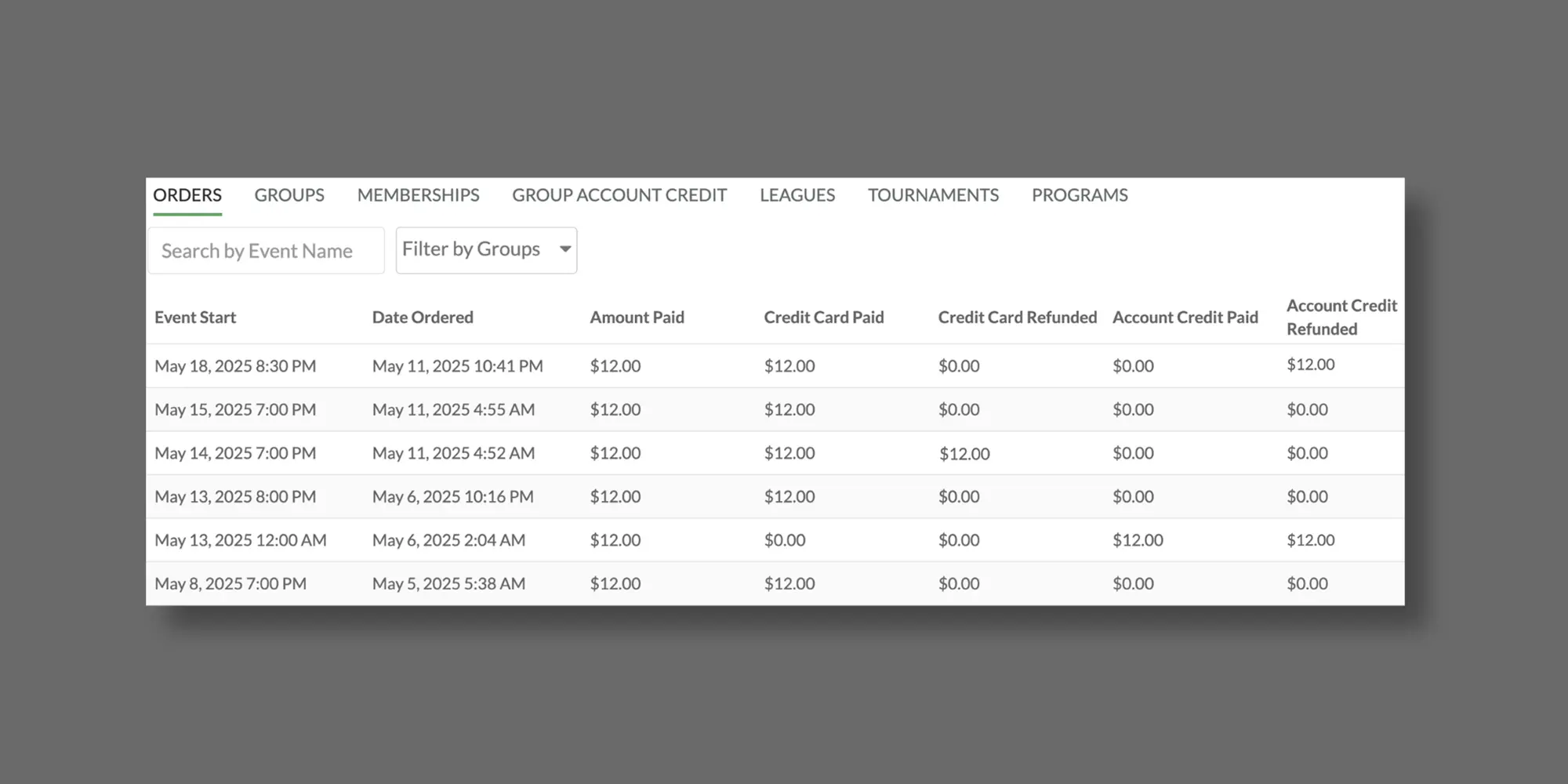View the Programs tab
The width and height of the screenshot is (1568, 784).
click(1080, 195)
